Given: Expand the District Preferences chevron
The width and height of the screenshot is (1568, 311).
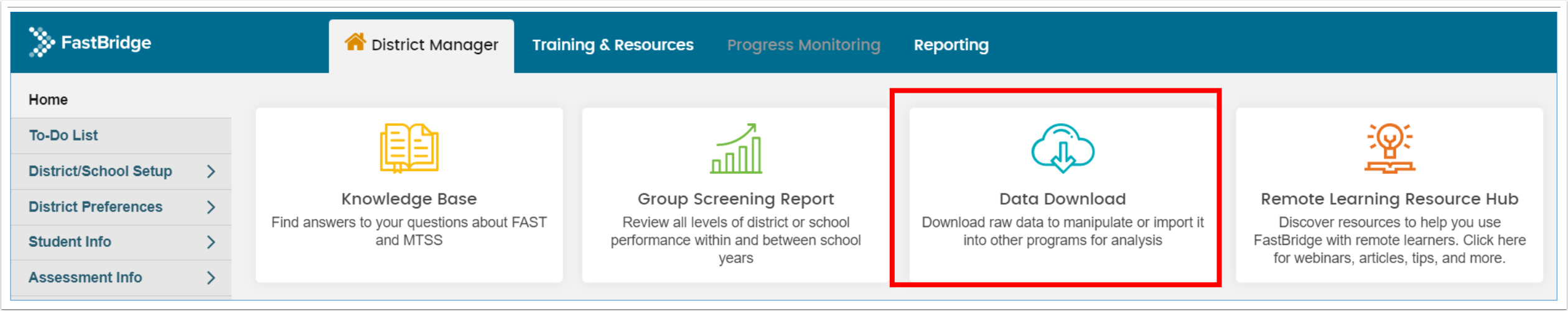Looking at the screenshot, I should coord(211,207).
